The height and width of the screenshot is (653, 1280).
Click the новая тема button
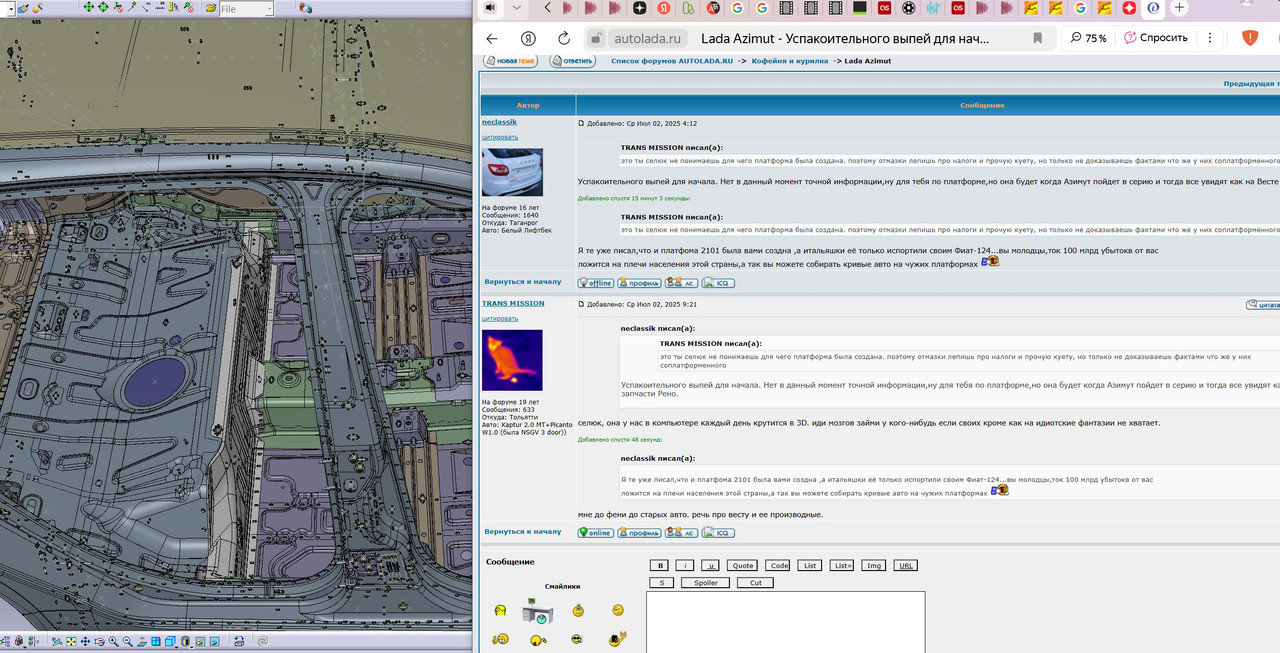pos(510,61)
